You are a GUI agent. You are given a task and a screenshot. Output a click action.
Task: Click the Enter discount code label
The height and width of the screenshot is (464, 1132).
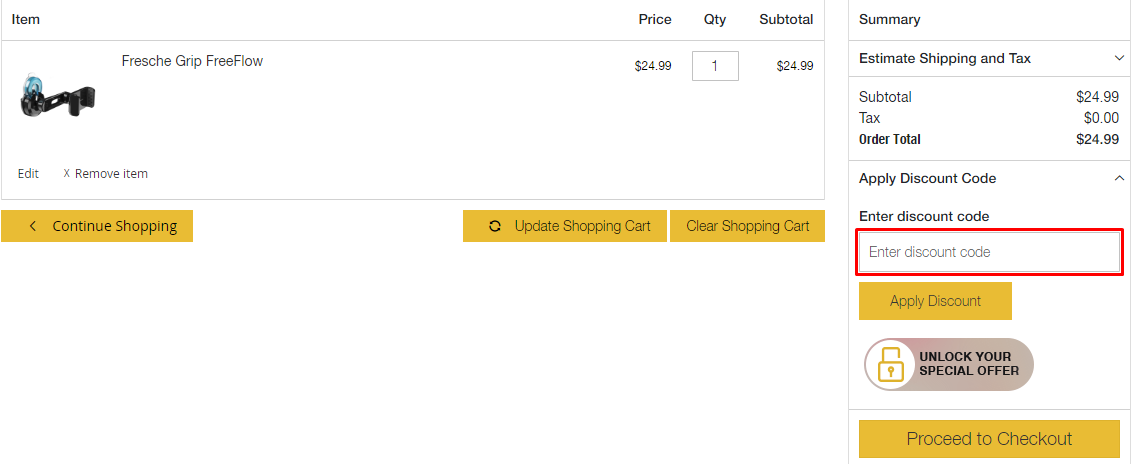tap(924, 216)
